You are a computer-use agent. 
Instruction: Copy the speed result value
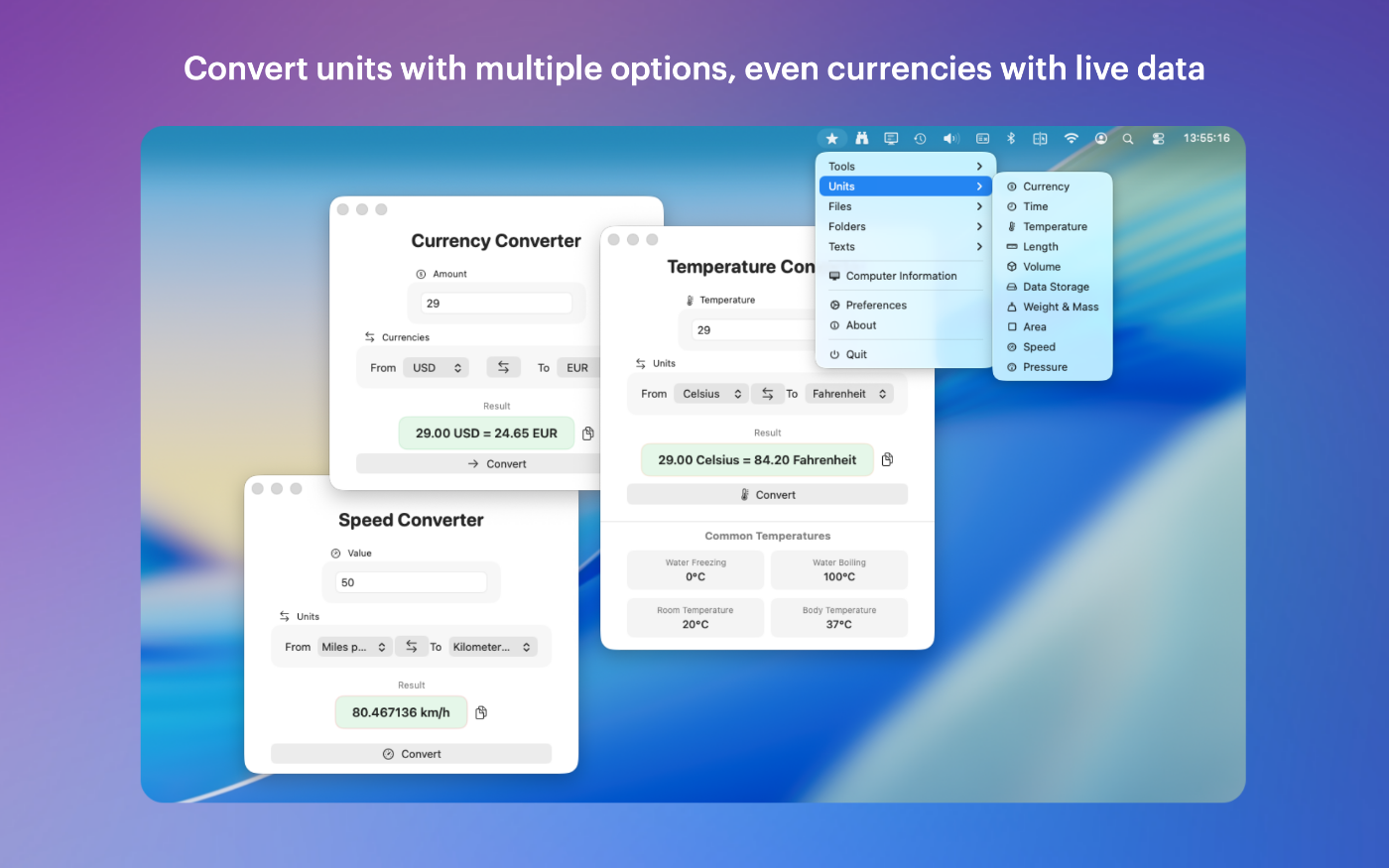(x=481, y=712)
